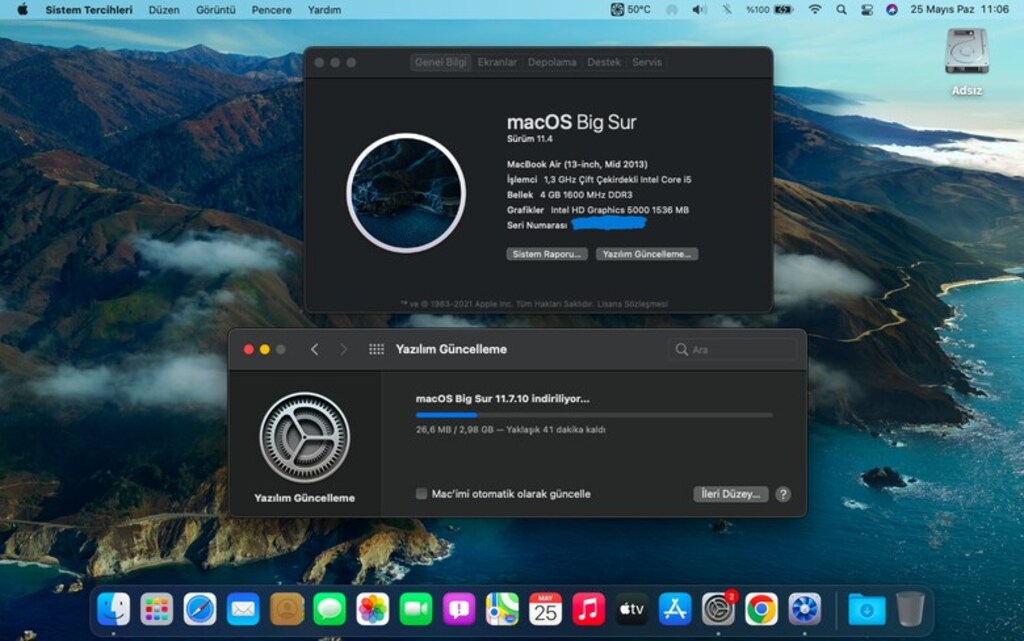This screenshot has width=1024, height=641.
Task: Select the Genel Bilgi tab
Action: 441,62
